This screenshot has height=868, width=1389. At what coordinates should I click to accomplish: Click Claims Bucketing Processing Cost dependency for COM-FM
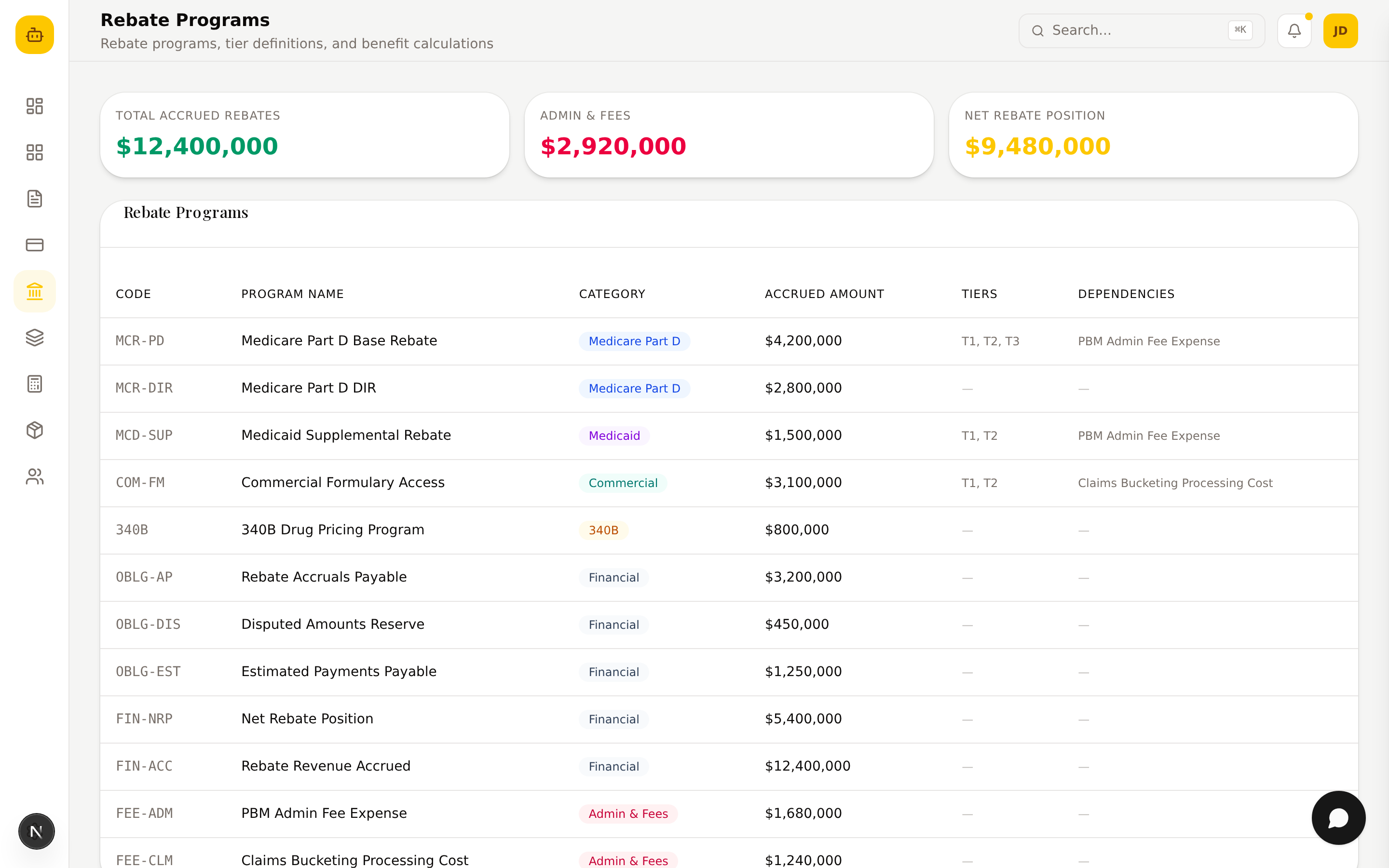[x=1175, y=483]
